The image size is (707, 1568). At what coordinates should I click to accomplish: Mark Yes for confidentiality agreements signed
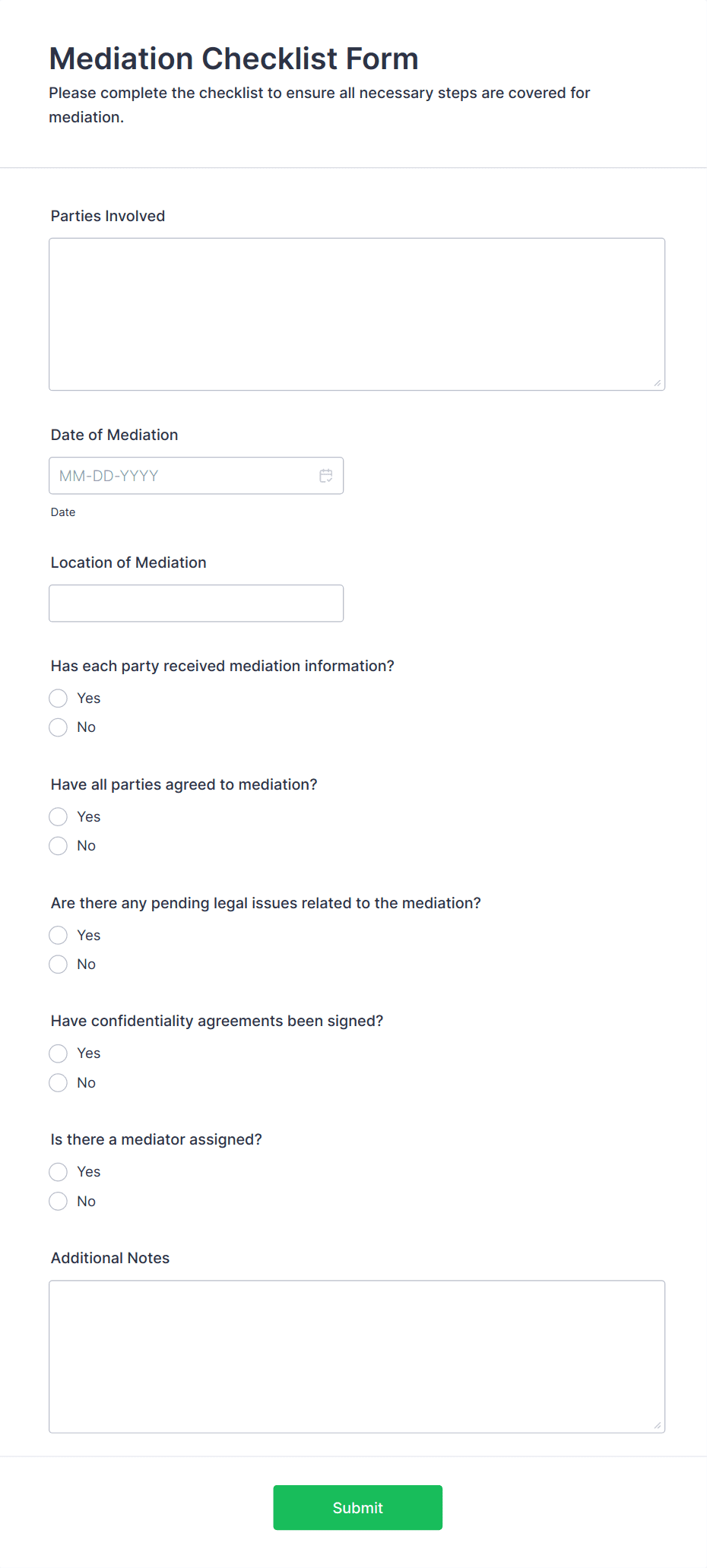click(x=59, y=1053)
